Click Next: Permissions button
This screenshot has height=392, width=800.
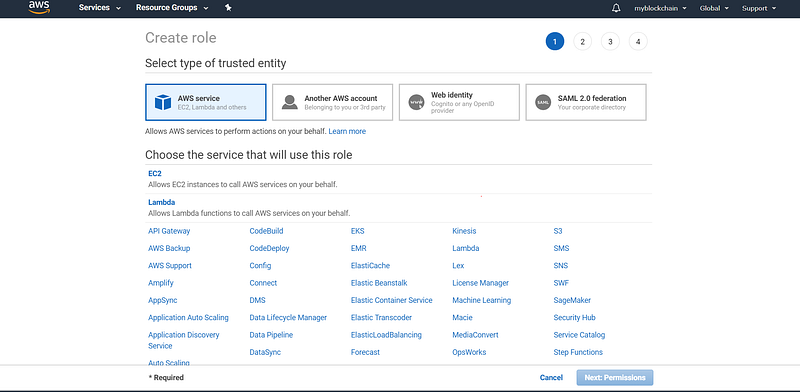pyautogui.click(x=615, y=378)
